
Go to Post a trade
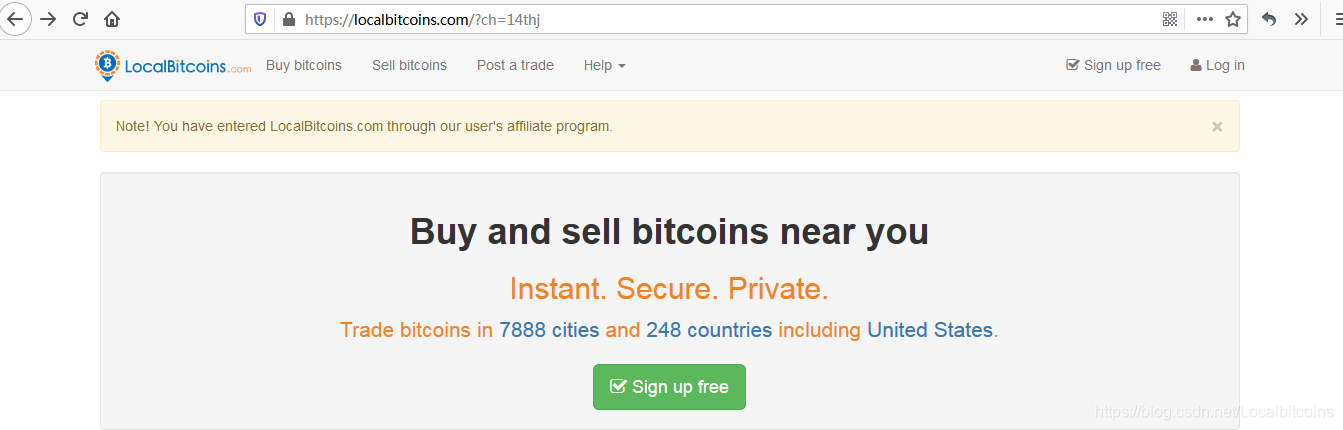(515, 65)
